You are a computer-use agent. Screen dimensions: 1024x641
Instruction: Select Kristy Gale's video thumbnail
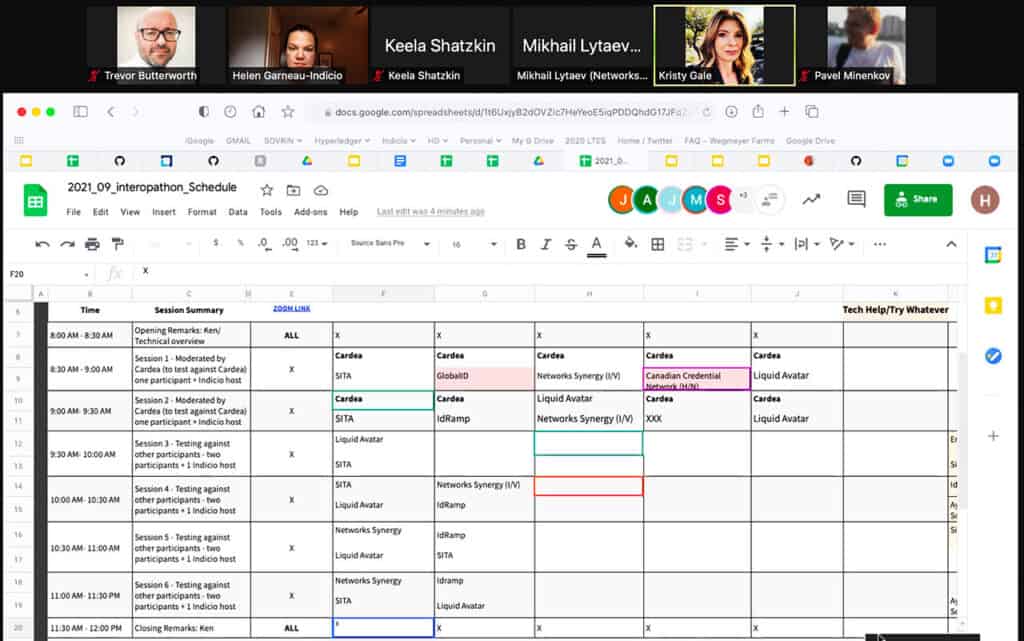click(724, 45)
